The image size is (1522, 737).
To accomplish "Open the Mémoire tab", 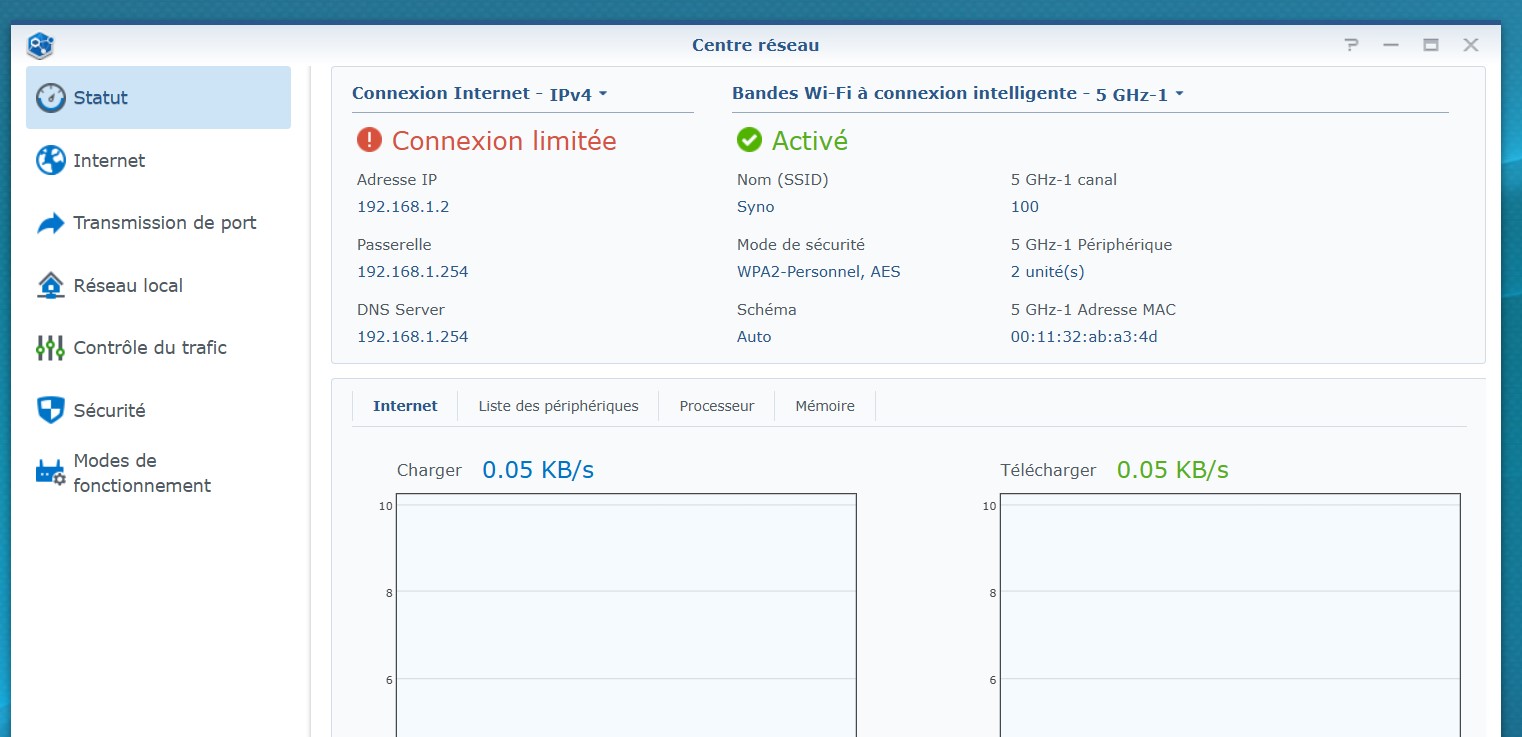I will (825, 406).
